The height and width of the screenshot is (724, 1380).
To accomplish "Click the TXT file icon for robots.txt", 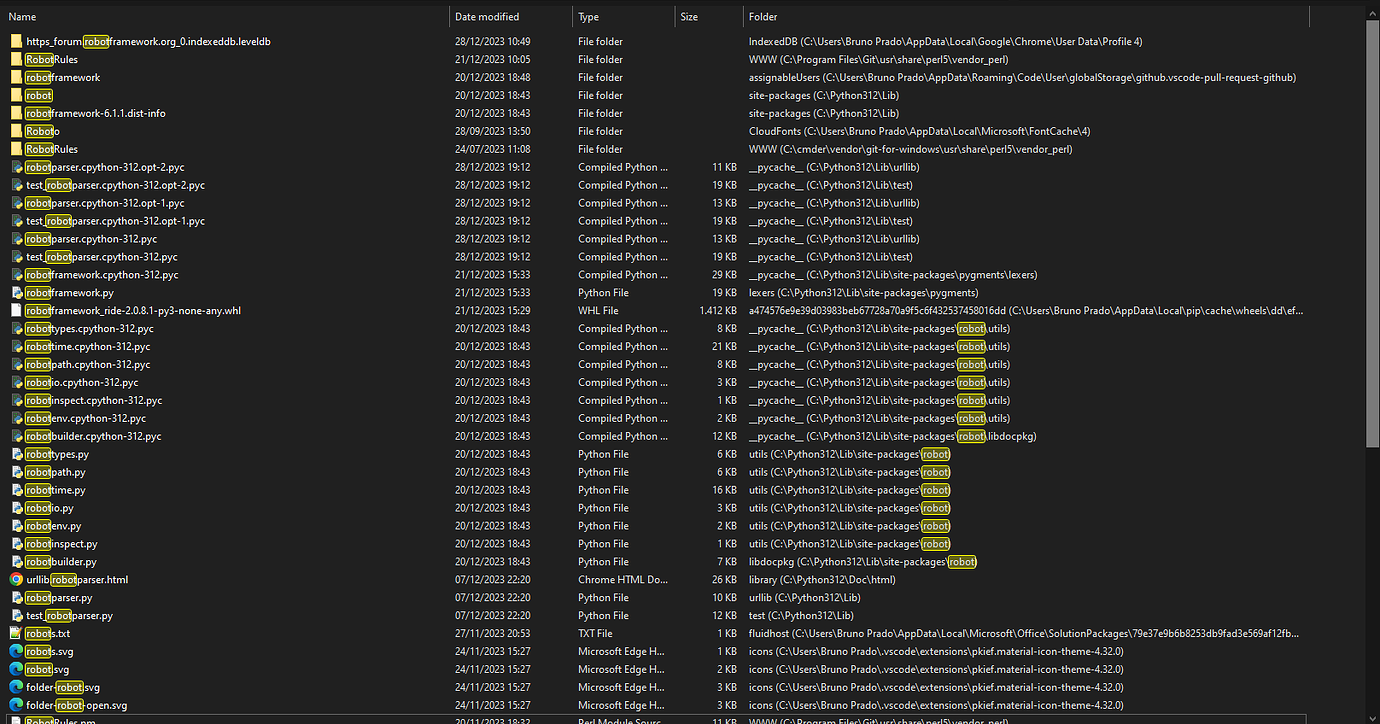I will tap(15, 633).
